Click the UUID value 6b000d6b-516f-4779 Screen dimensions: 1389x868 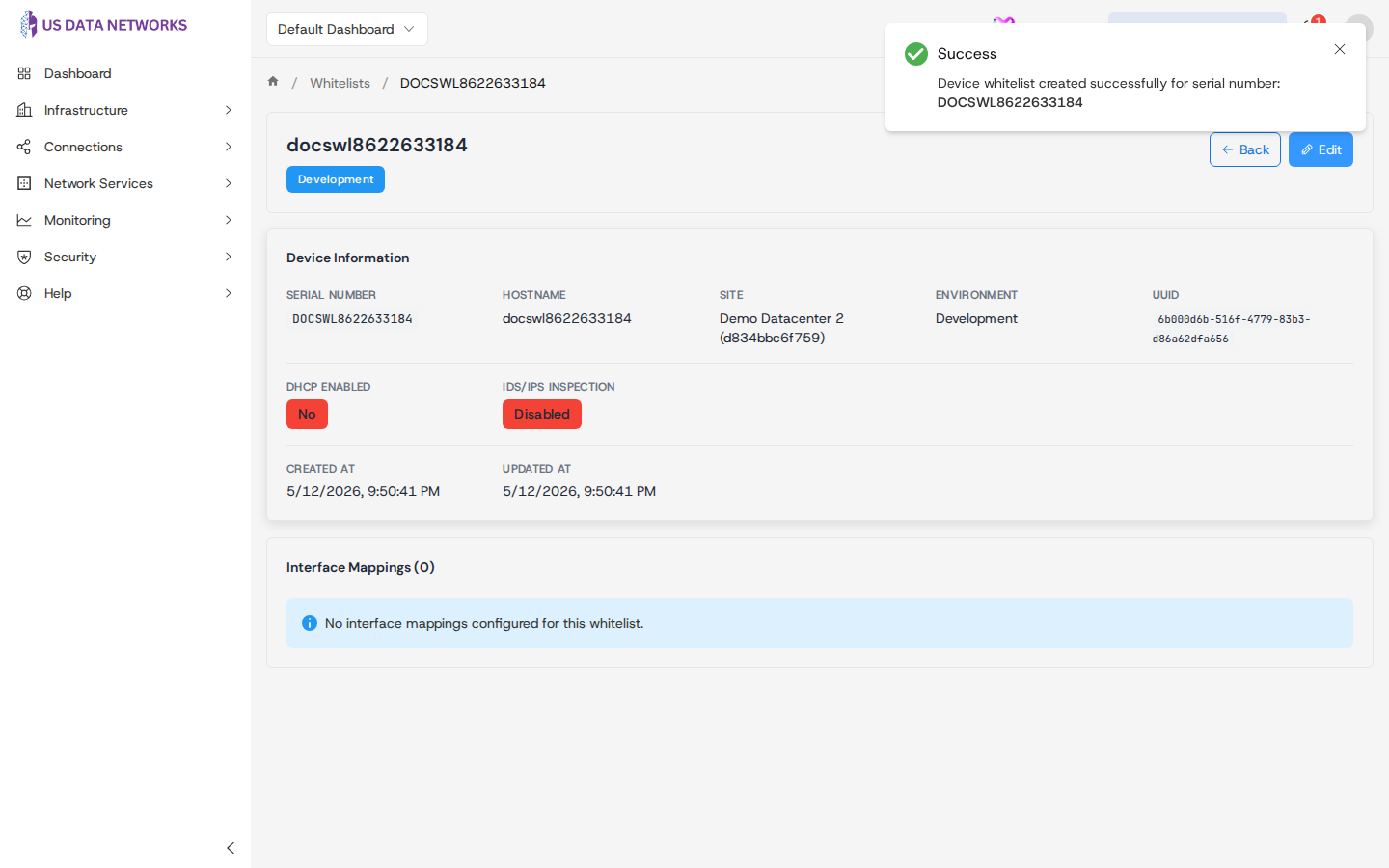pos(1232,329)
